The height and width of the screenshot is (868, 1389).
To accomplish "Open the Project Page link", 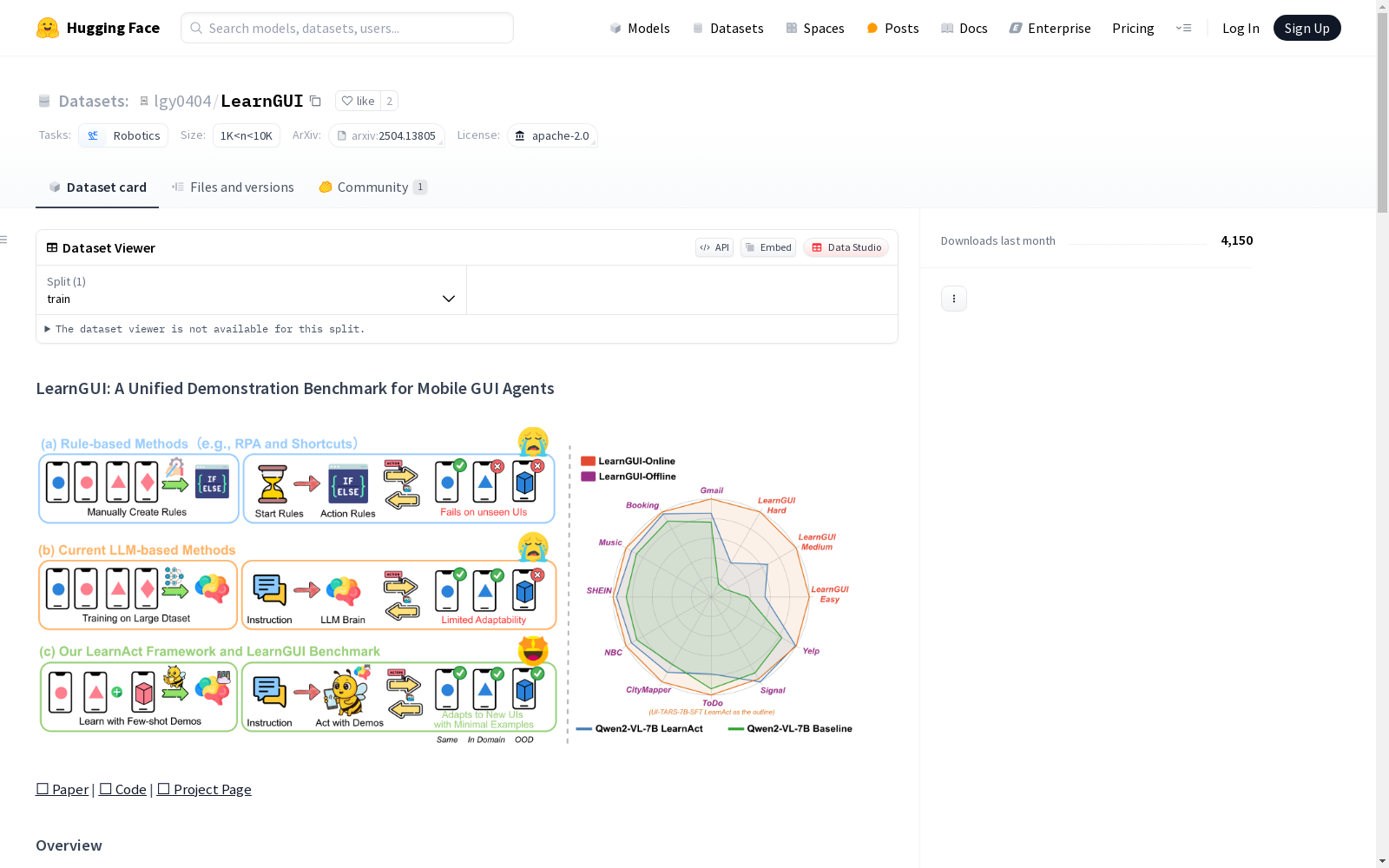I will [204, 789].
